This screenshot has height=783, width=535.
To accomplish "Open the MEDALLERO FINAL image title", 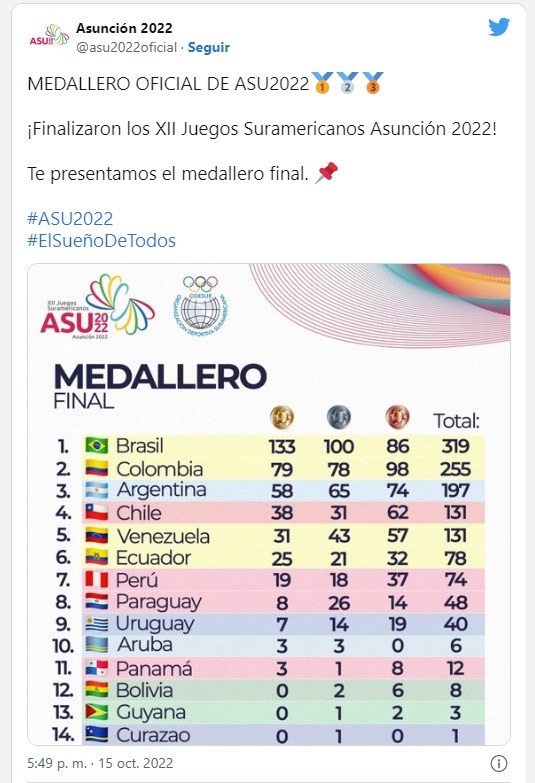I will tap(160, 386).
